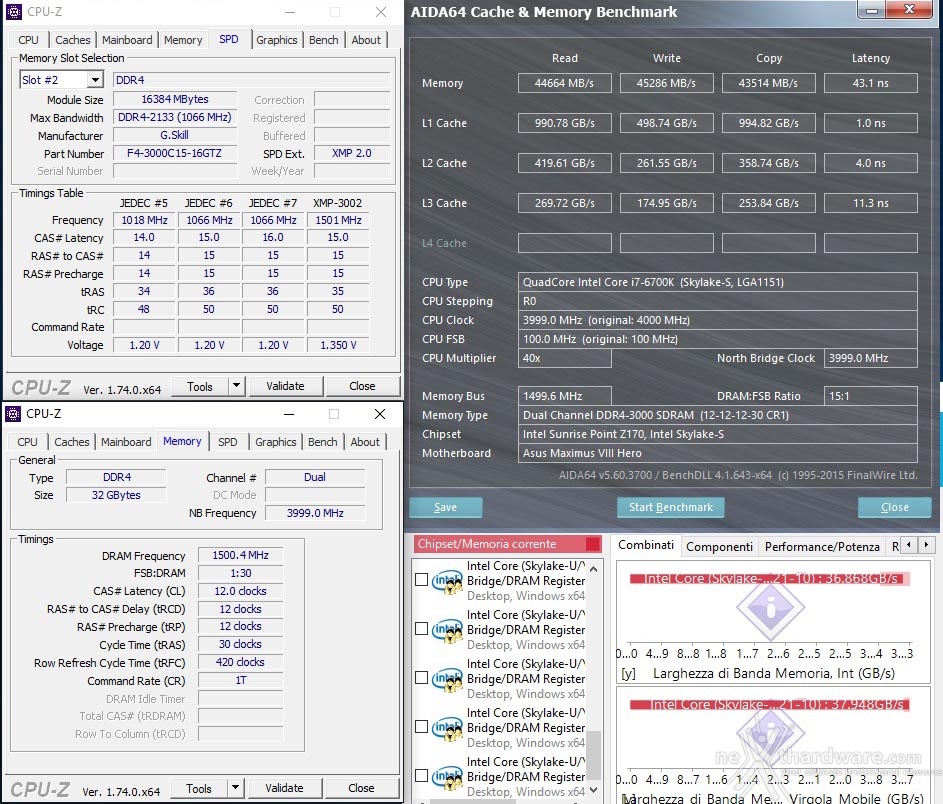Open the Graphics tab in the upper CPU-Z window
Screen dimensions: 943x804
coord(277,40)
